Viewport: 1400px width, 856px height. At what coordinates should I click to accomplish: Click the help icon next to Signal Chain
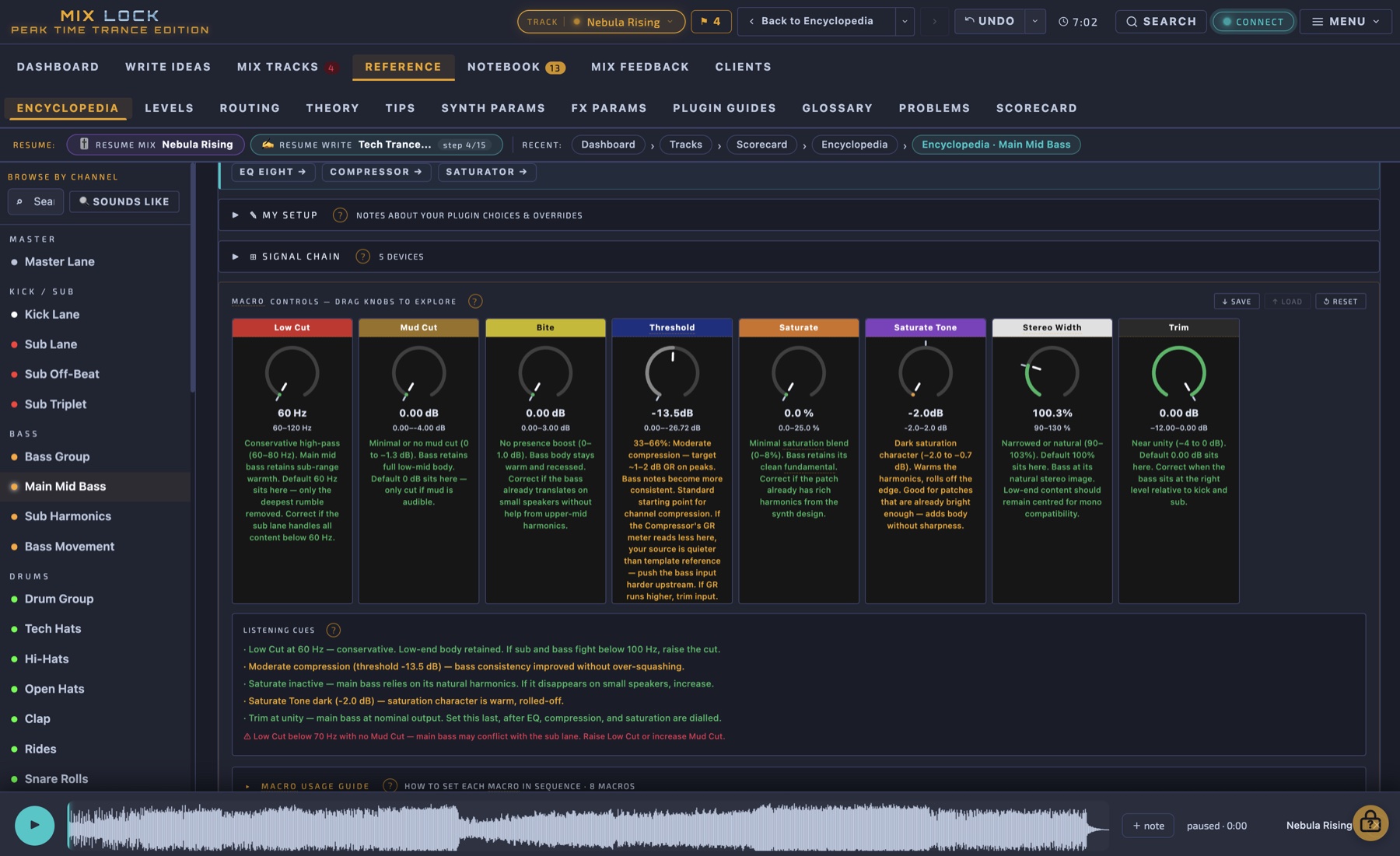click(x=362, y=256)
